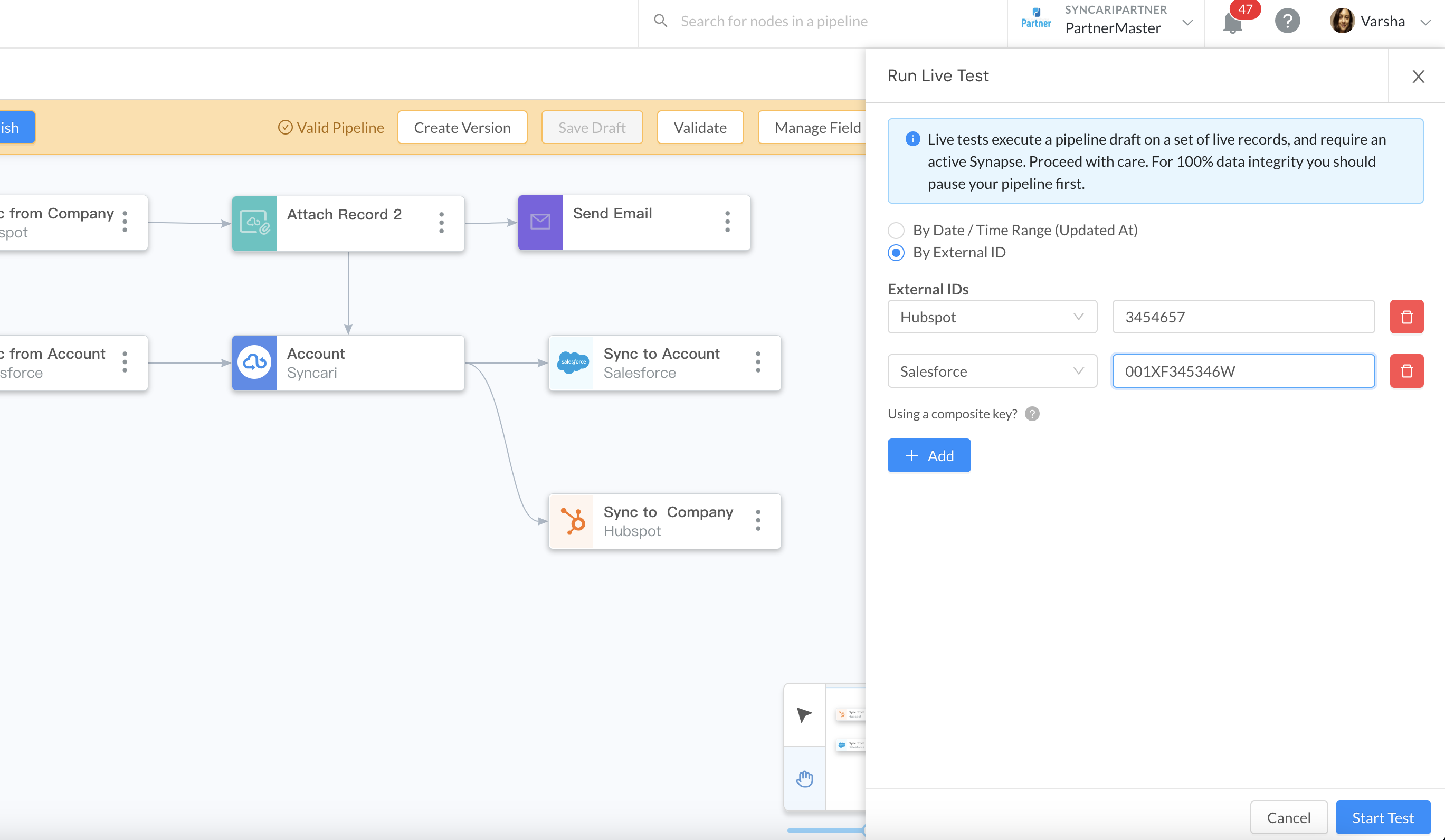Click the 'Valid Pipeline' status text
The height and width of the screenshot is (840, 1445).
tap(340, 127)
